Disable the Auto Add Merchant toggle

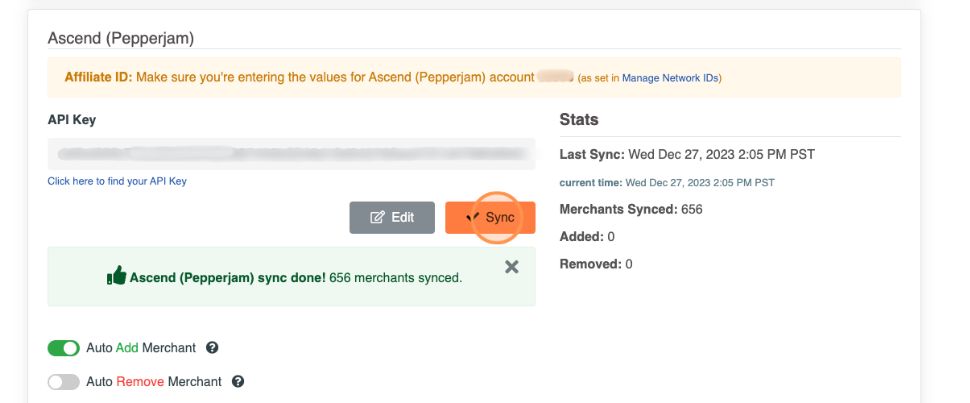coord(63,348)
